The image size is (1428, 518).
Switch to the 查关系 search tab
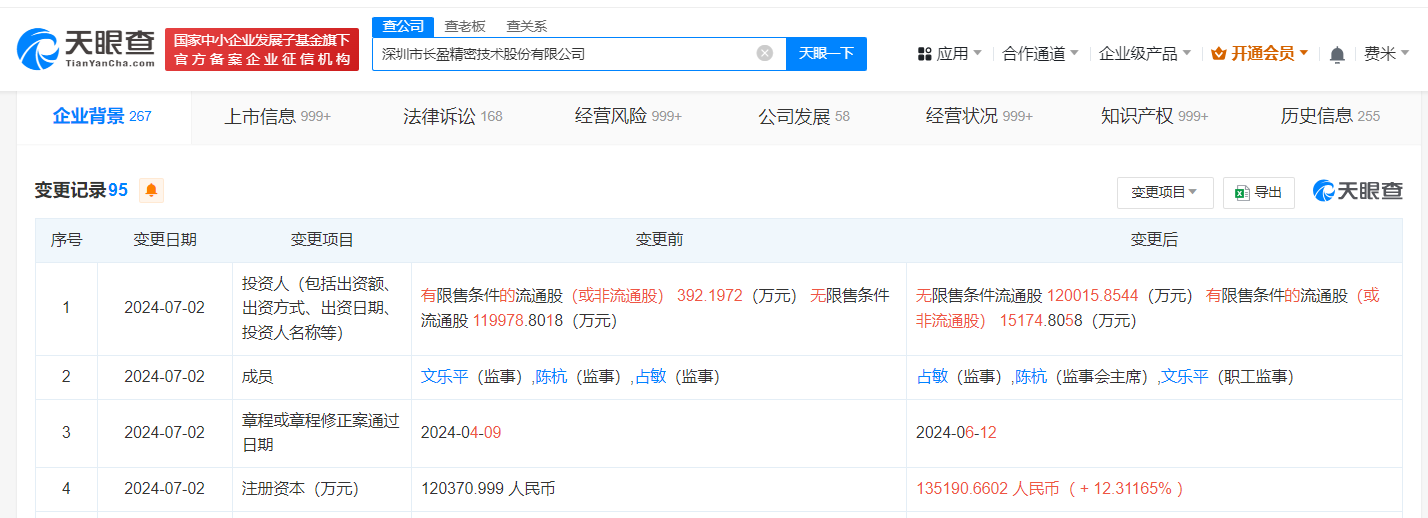[x=526, y=26]
